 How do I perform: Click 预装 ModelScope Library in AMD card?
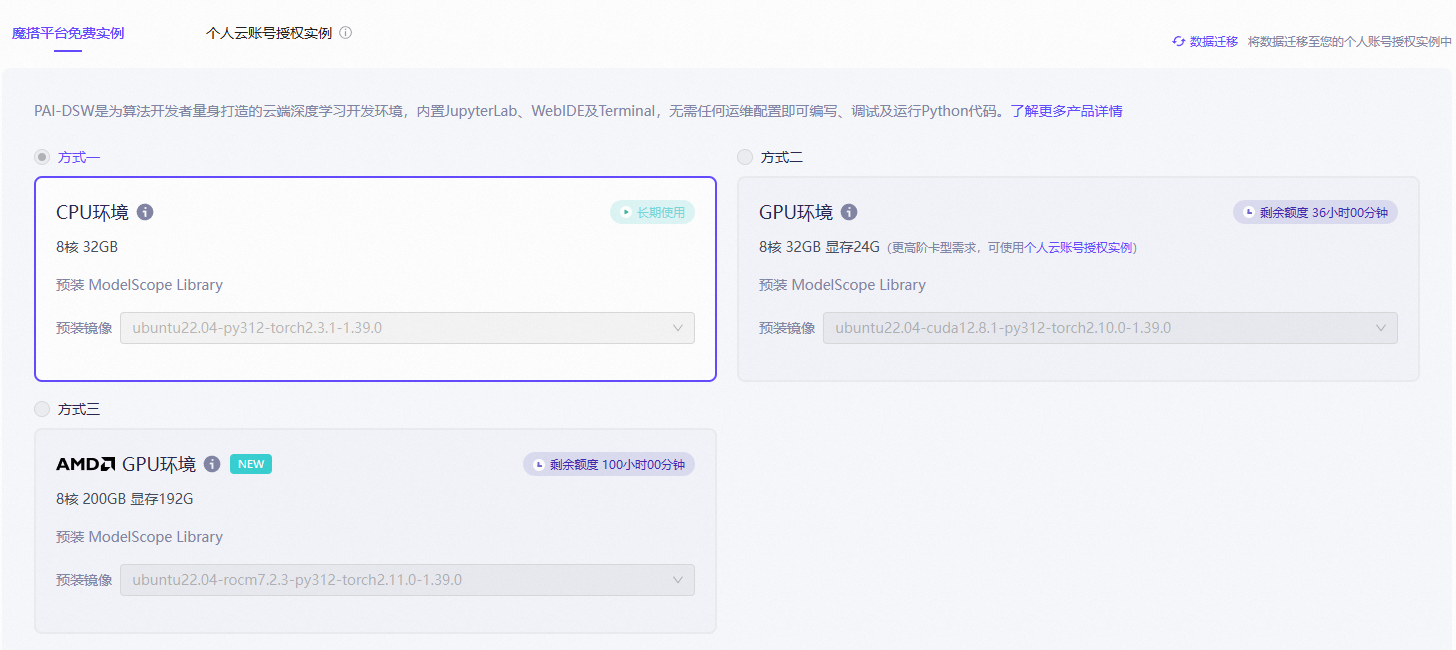click(139, 537)
